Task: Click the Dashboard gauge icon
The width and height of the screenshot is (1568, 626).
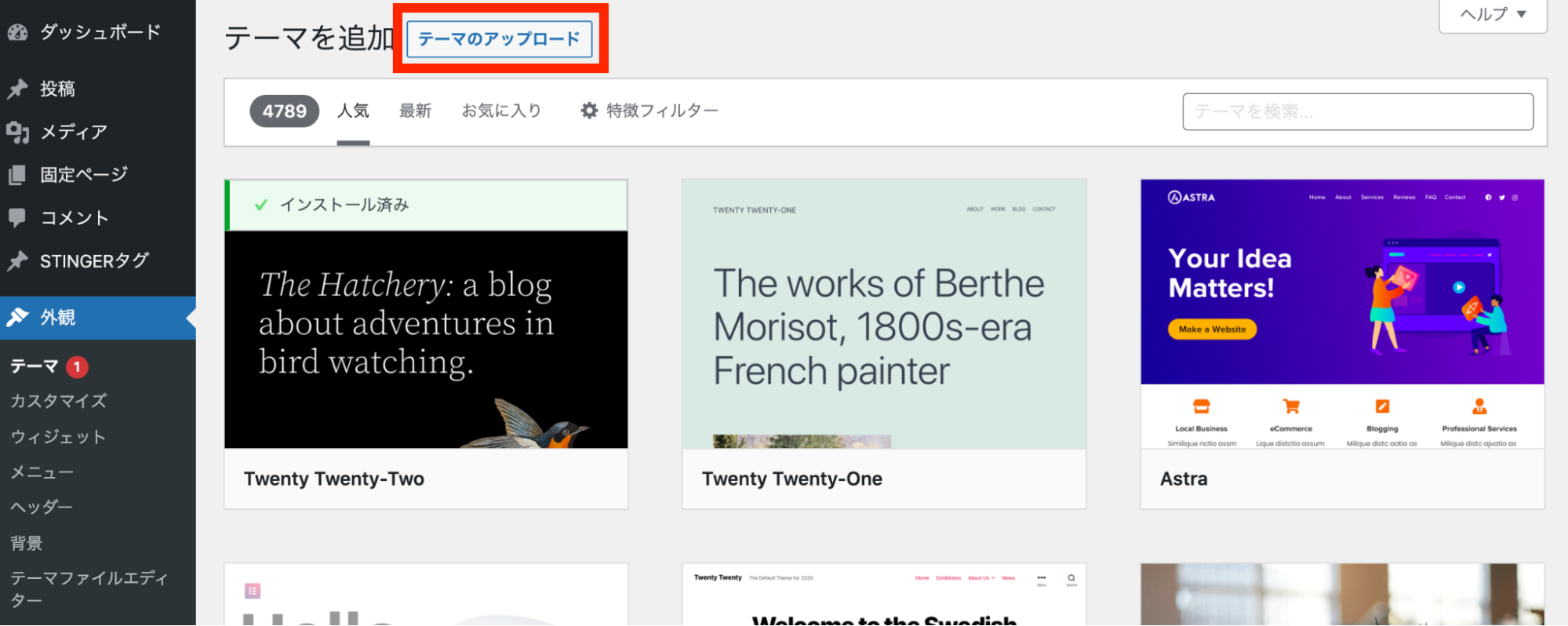Action: click(17, 32)
